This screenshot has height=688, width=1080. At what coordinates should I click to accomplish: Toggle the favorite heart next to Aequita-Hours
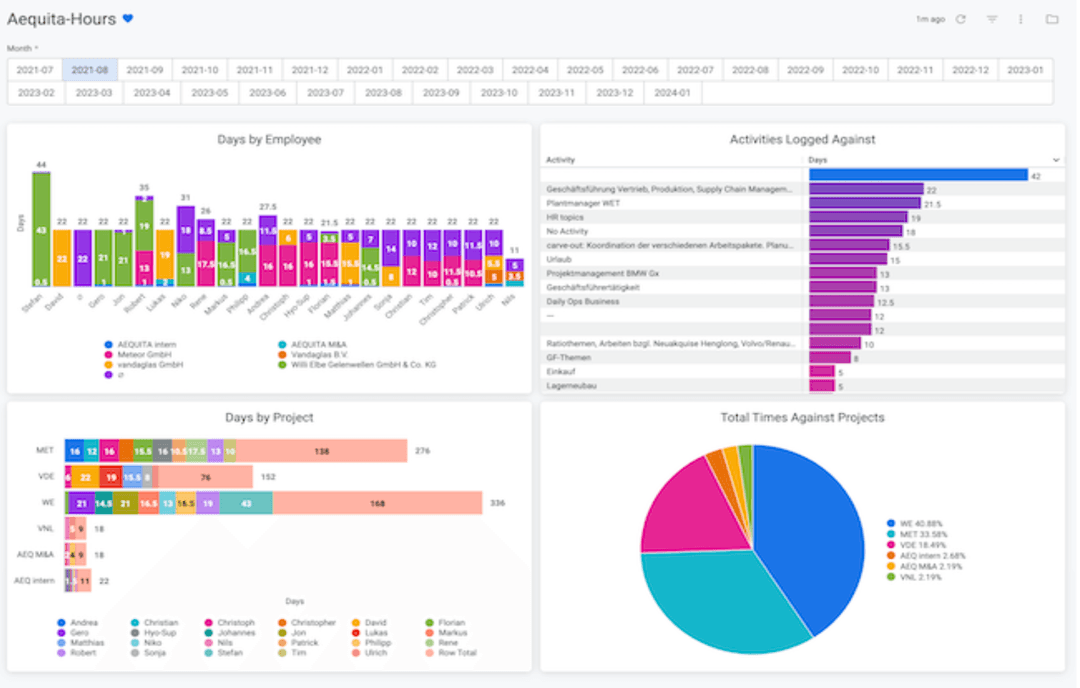[127, 19]
